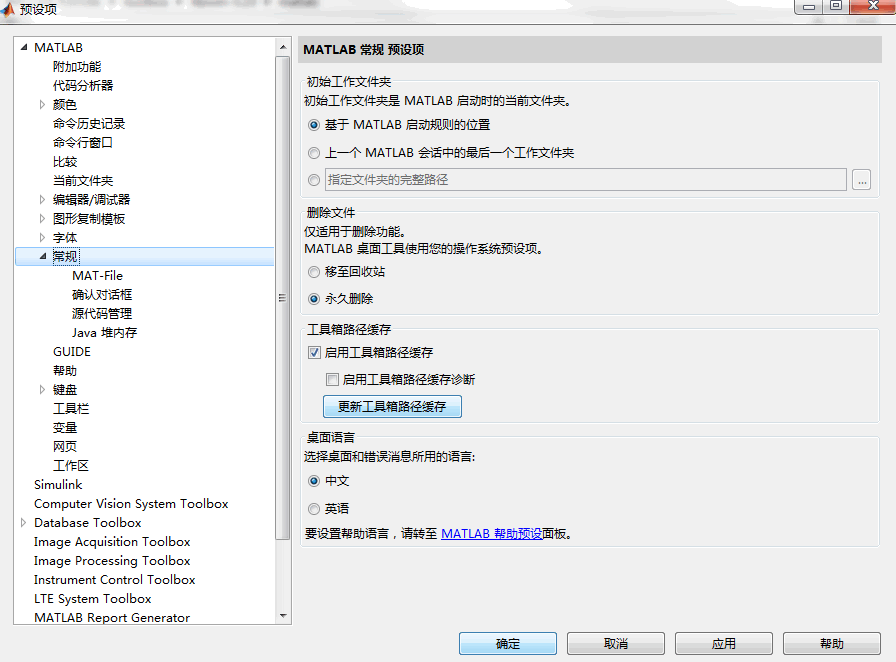Click the 帮助 button at bottom right
This screenshot has height=662, width=896.
click(831, 644)
